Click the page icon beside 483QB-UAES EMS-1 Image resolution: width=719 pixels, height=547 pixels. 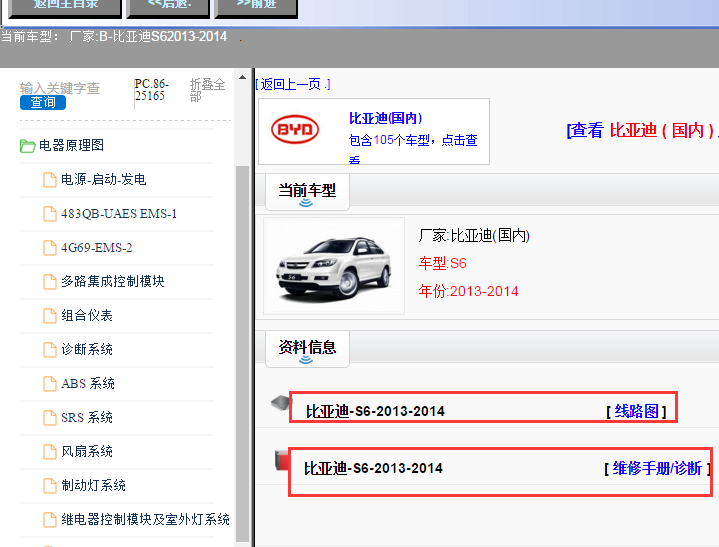[50, 214]
